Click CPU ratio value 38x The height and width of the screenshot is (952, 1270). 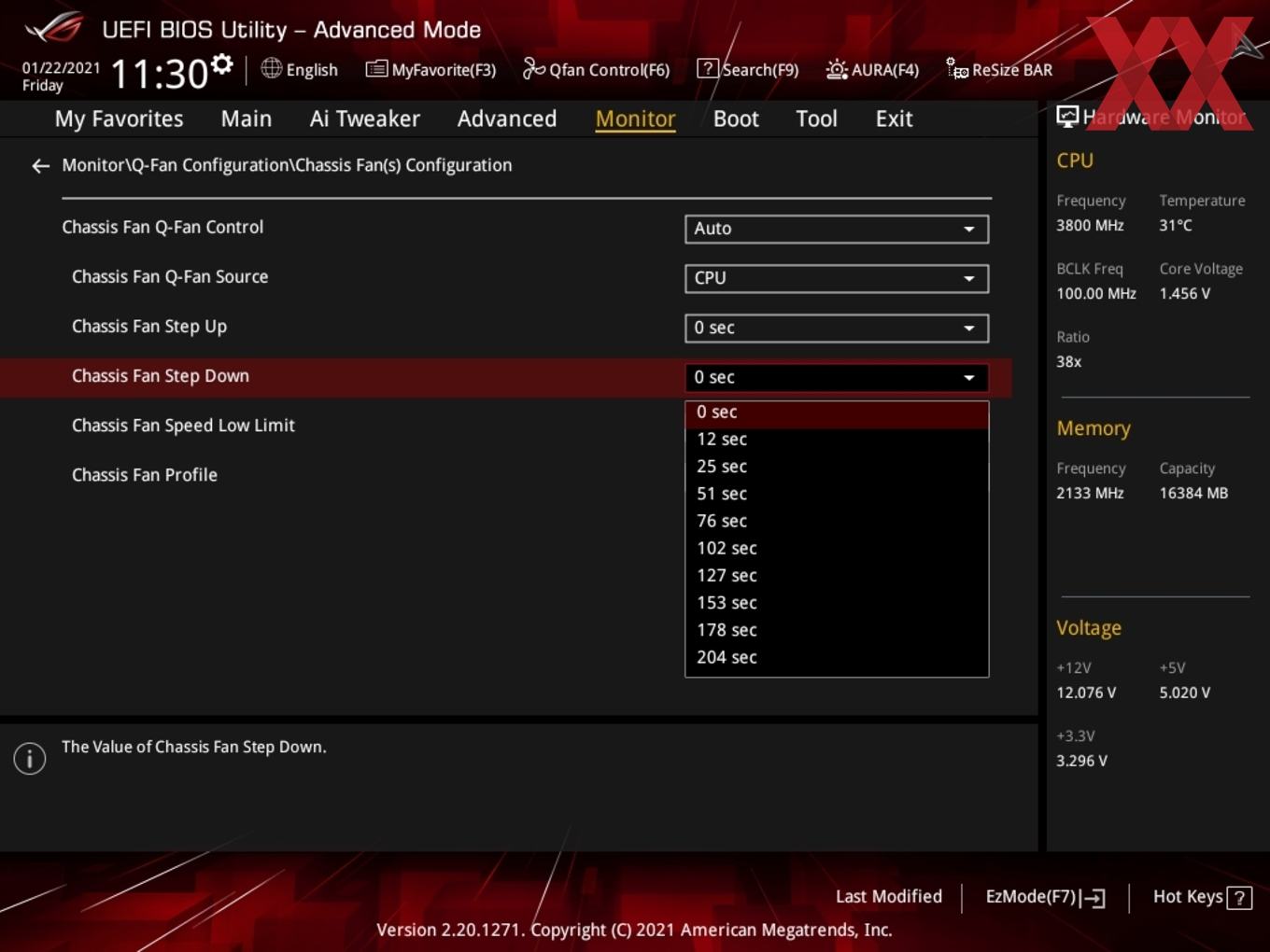(x=1068, y=362)
